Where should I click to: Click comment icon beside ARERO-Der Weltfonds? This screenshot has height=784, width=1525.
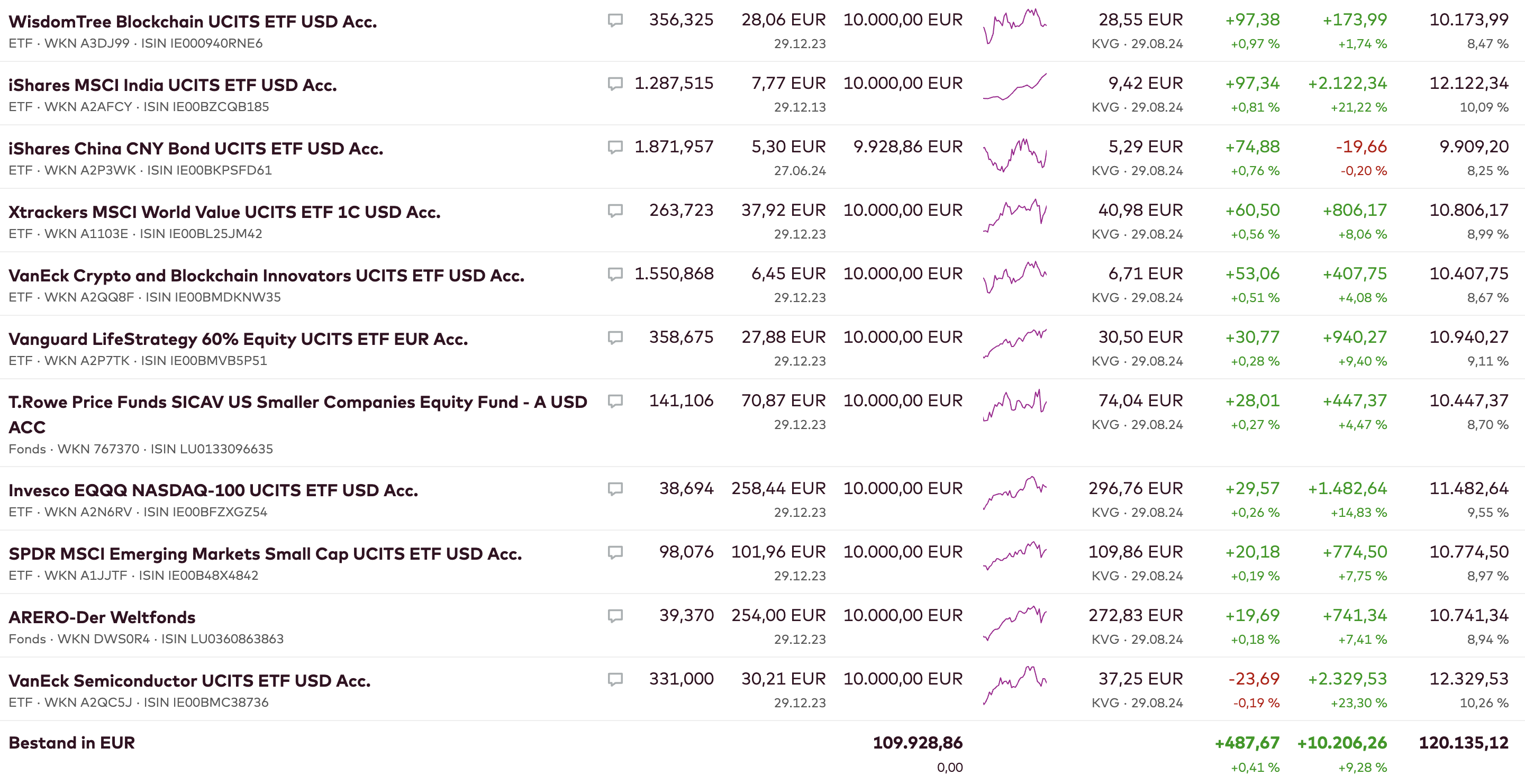(615, 616)
